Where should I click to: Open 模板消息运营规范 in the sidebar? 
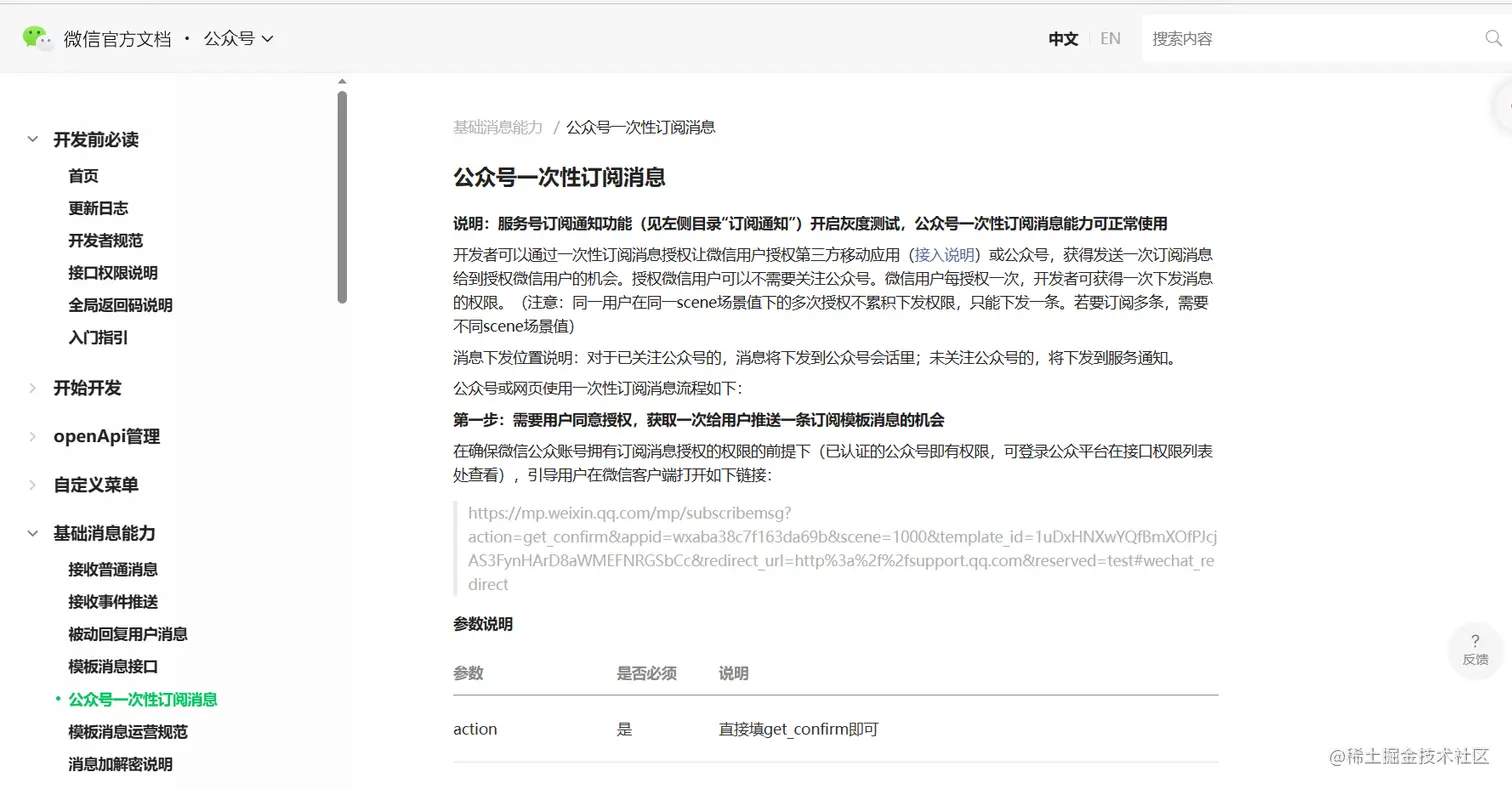click(x=128, y=732)
